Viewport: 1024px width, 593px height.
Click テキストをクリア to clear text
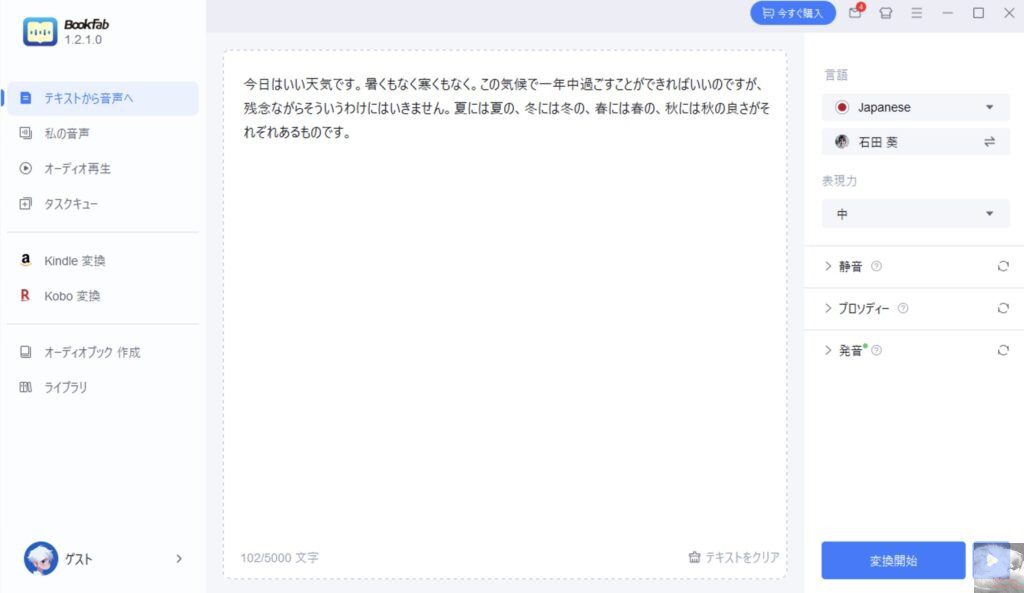(734, 557)
